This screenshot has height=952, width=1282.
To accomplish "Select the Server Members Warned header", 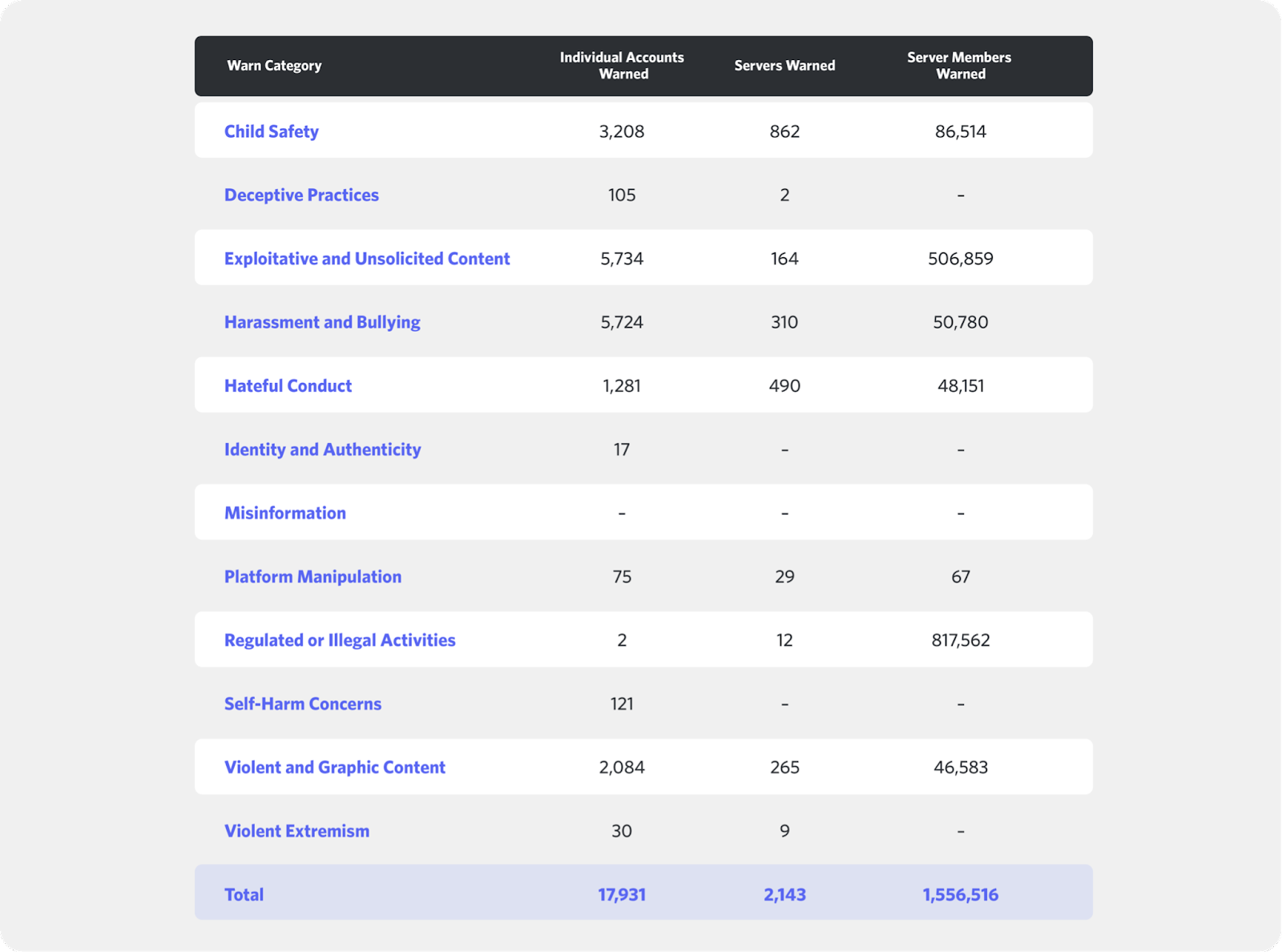I will pos(960,66).
